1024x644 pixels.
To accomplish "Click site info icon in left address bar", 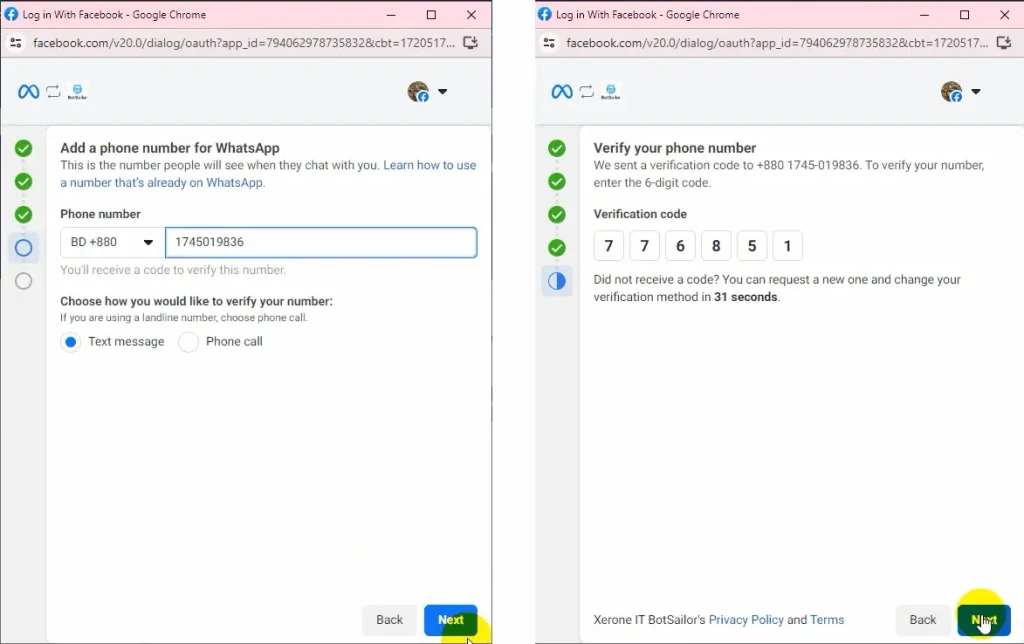I will [x=15, y=43].
